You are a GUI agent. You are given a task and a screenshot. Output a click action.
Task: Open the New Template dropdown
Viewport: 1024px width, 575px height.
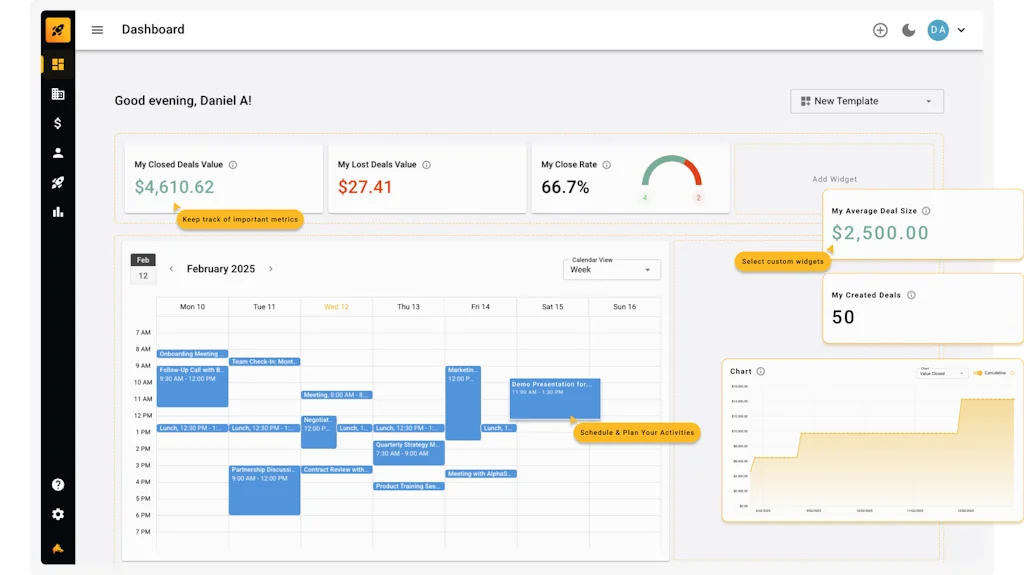point(866,101)
